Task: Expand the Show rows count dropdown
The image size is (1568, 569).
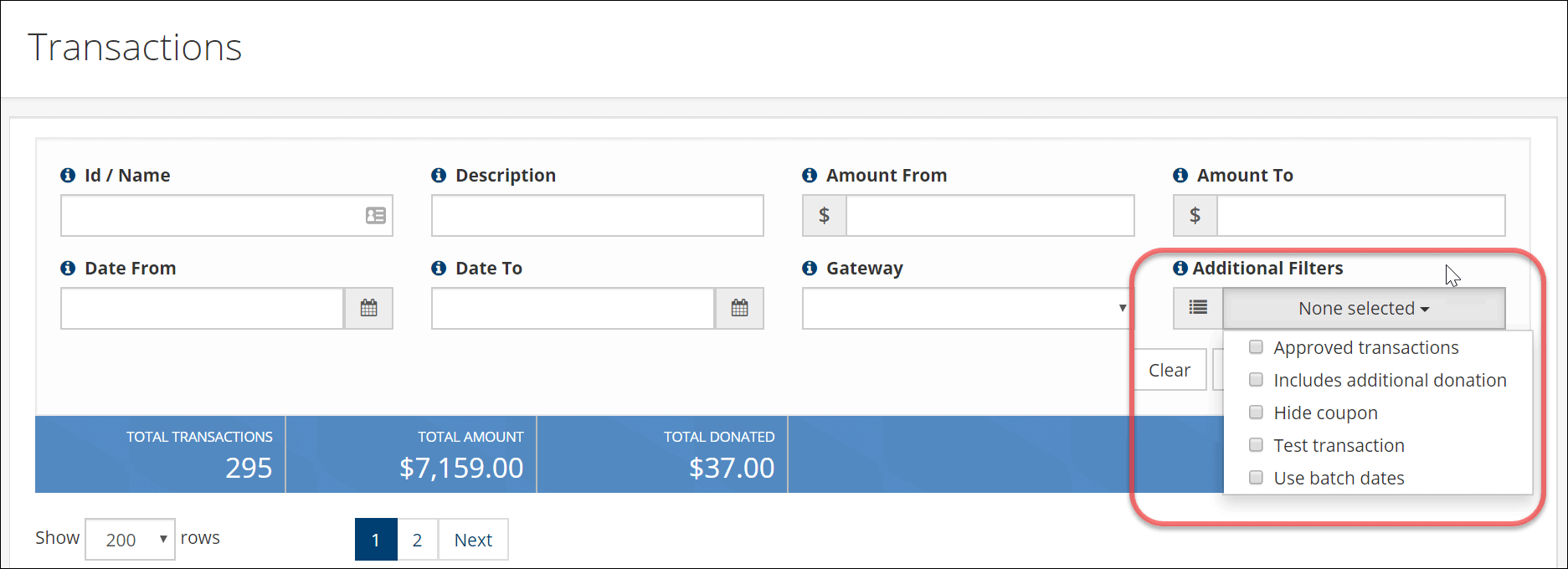Action: coord(130,540)
